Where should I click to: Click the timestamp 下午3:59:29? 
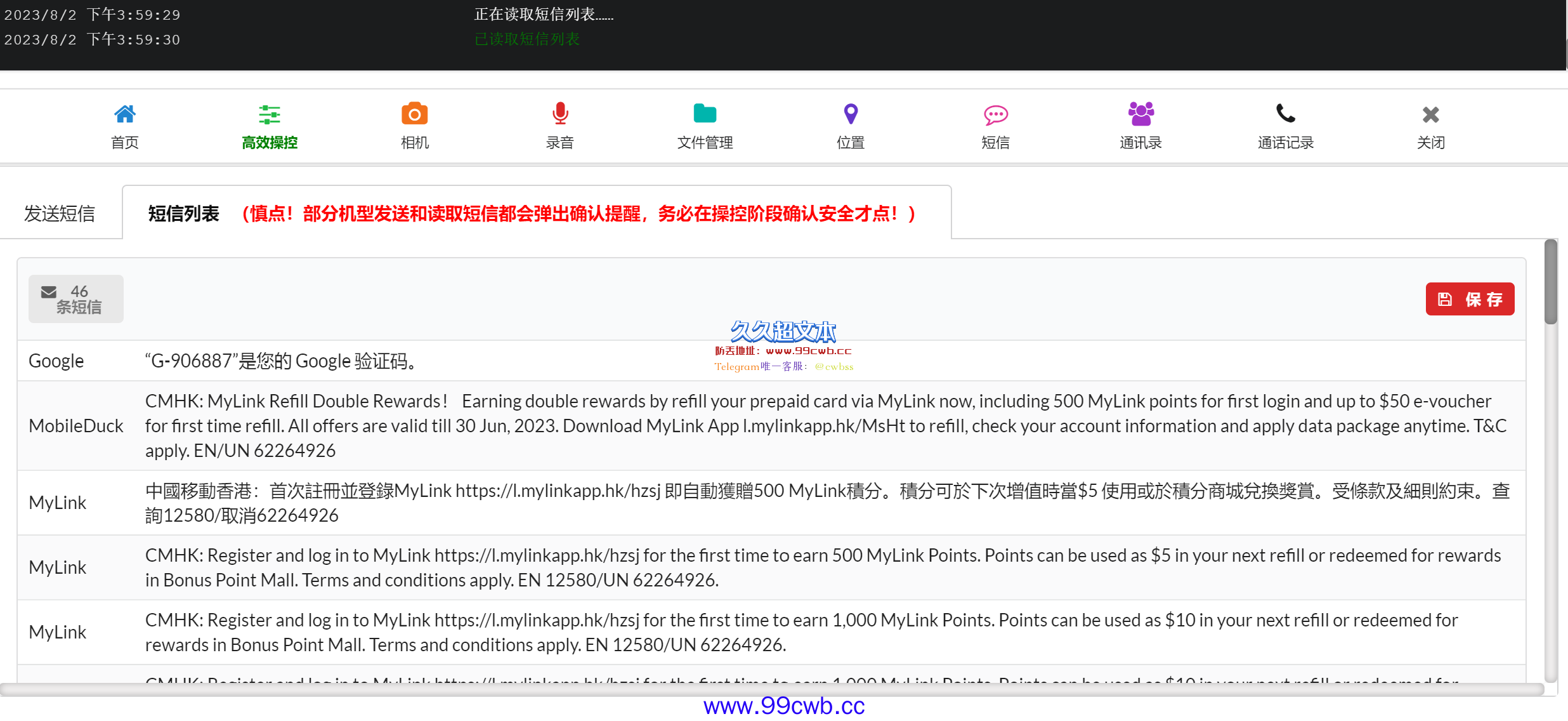(134, 15)
